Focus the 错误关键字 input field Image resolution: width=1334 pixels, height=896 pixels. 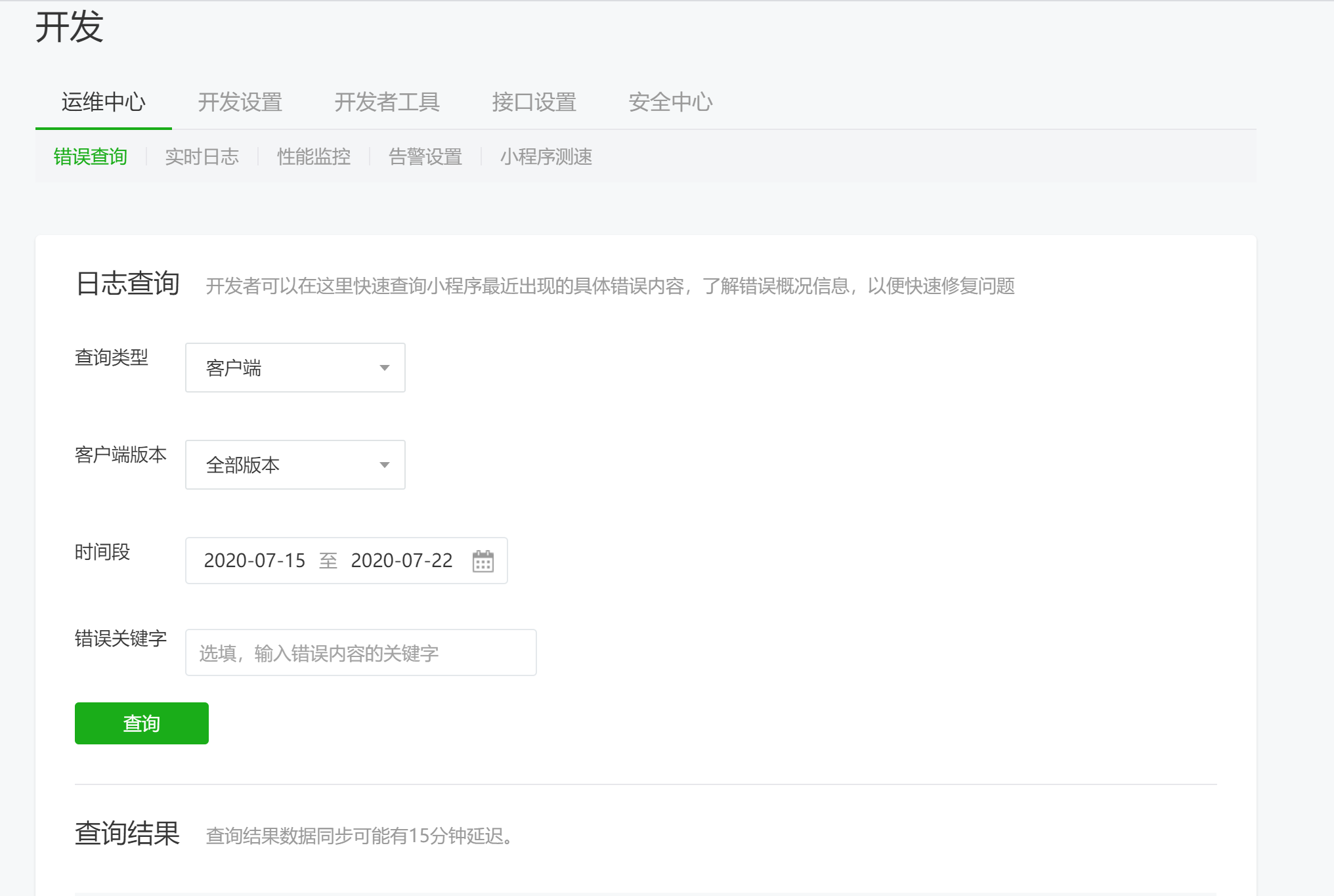pyautogui.click(x=360, y=653)
